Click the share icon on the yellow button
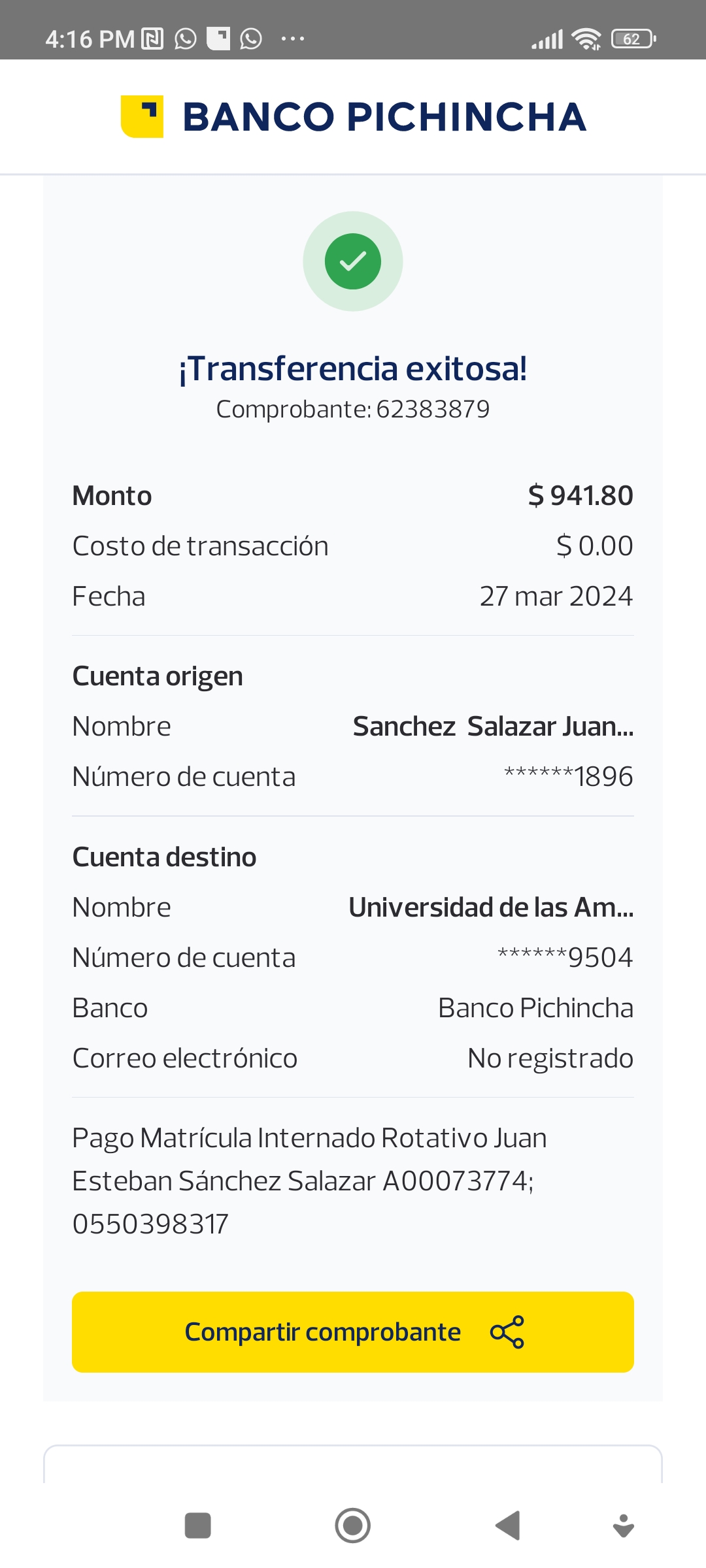706x1568 pixels. click(x=507, y=1331)
